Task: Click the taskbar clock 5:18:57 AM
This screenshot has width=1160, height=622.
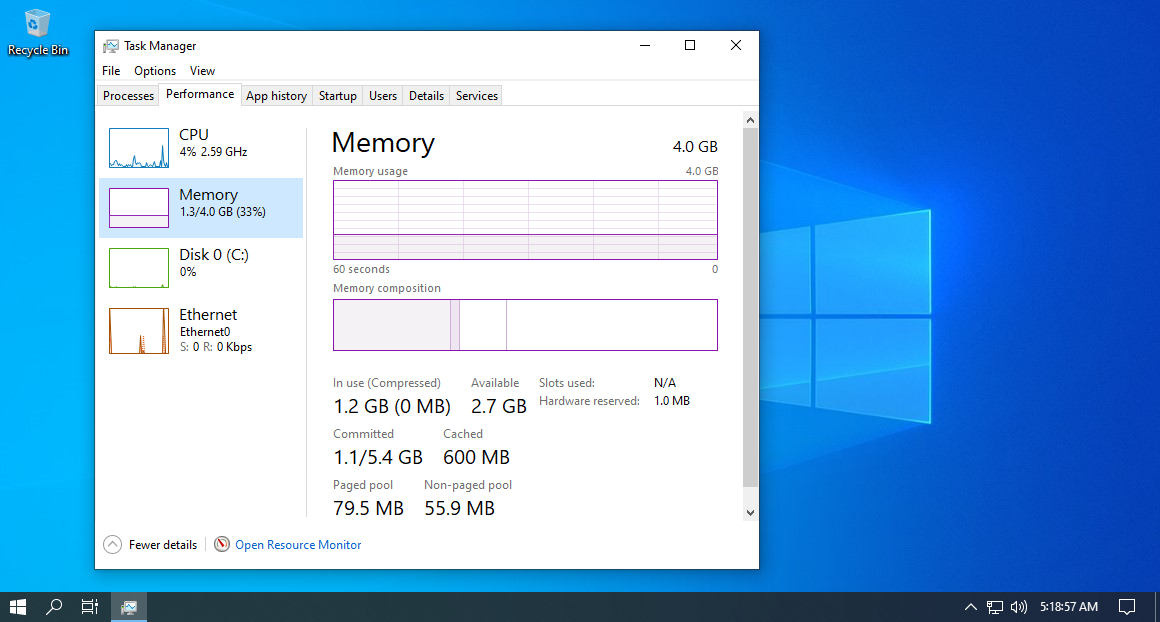Action: pos(1069,607)
